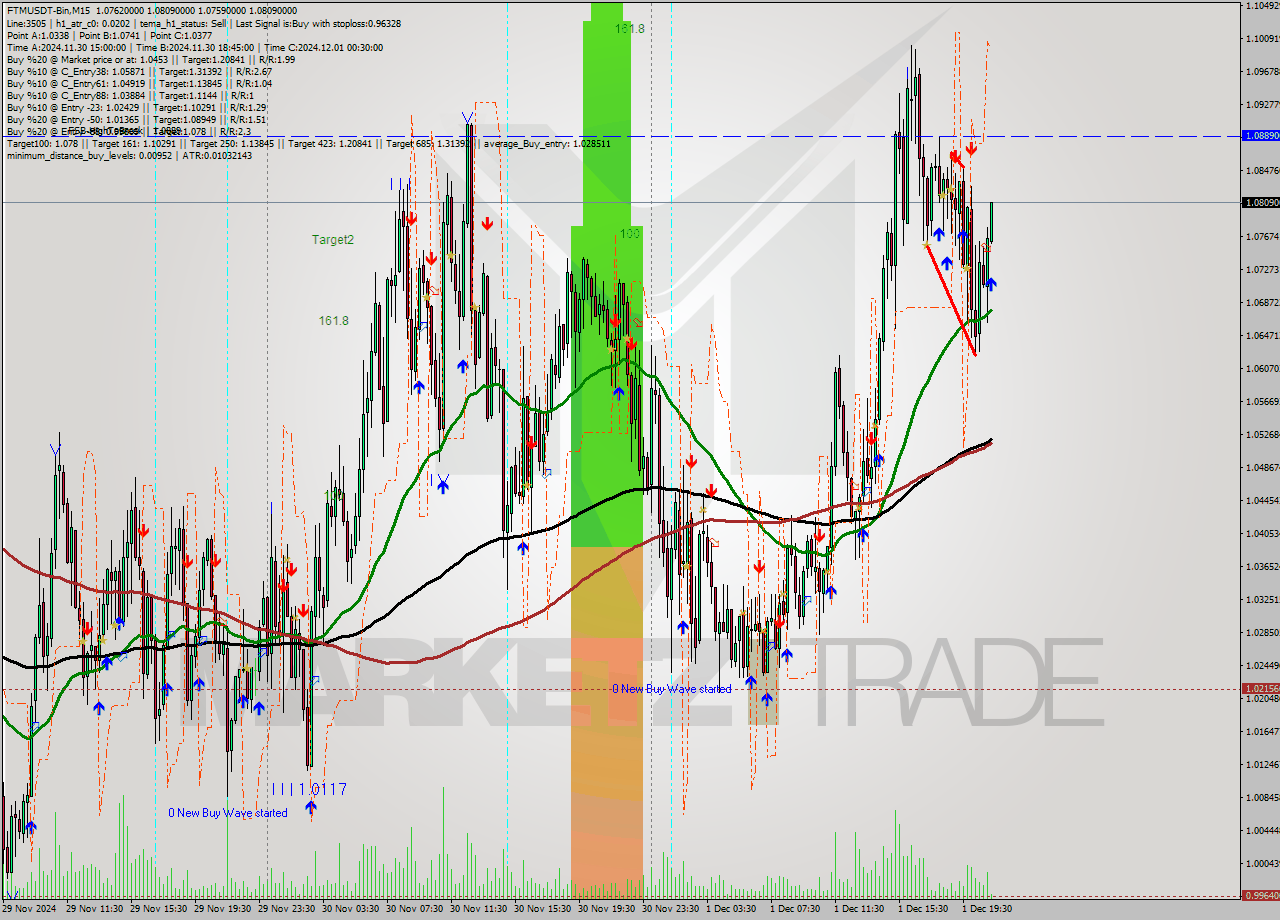Click the blue 1.08890 price level tag
1280x920 pixels.
click(1260, 135)
